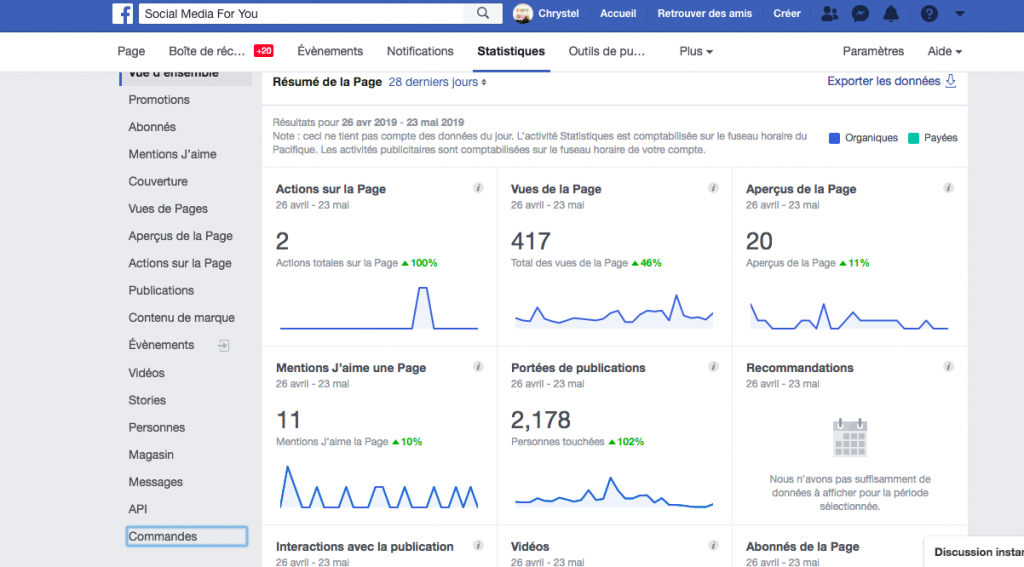The image size is (1024, 567).
Task: Click info icon for Mentions J'aime une Page
Action: tap(478, 367)
